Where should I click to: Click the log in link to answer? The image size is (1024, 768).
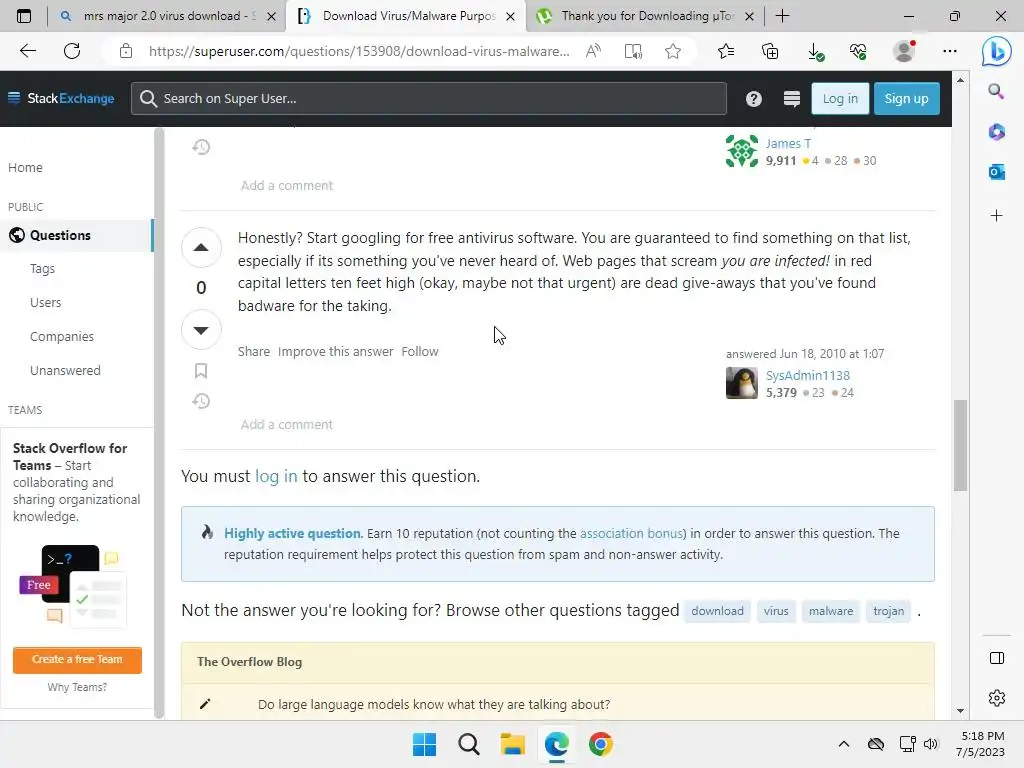point(276,476)
